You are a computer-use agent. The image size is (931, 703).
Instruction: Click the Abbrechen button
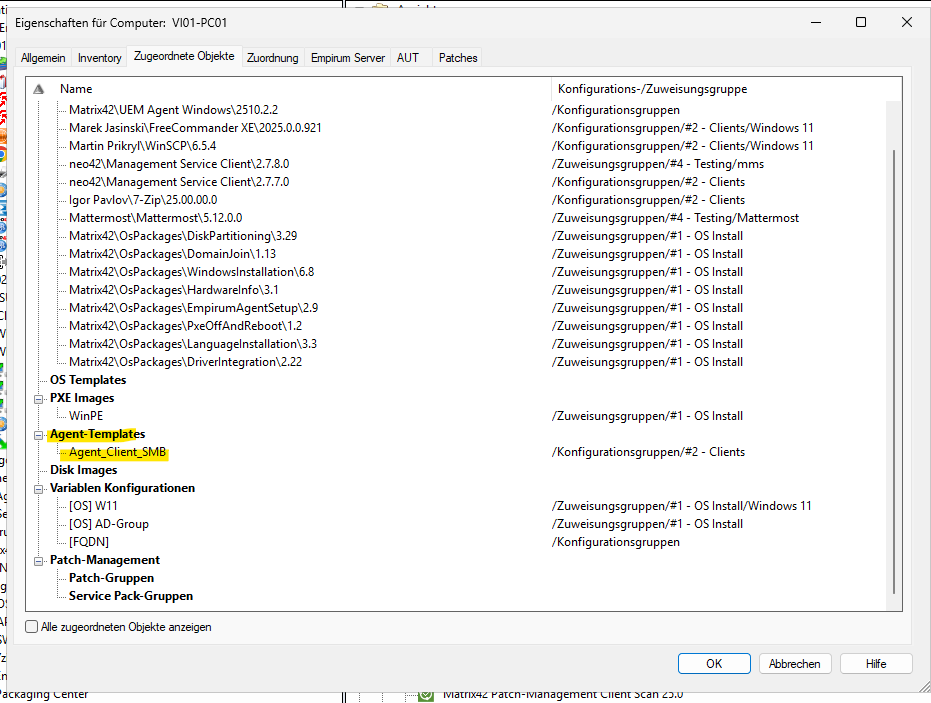pyautogui.click(x=795, y=663)
